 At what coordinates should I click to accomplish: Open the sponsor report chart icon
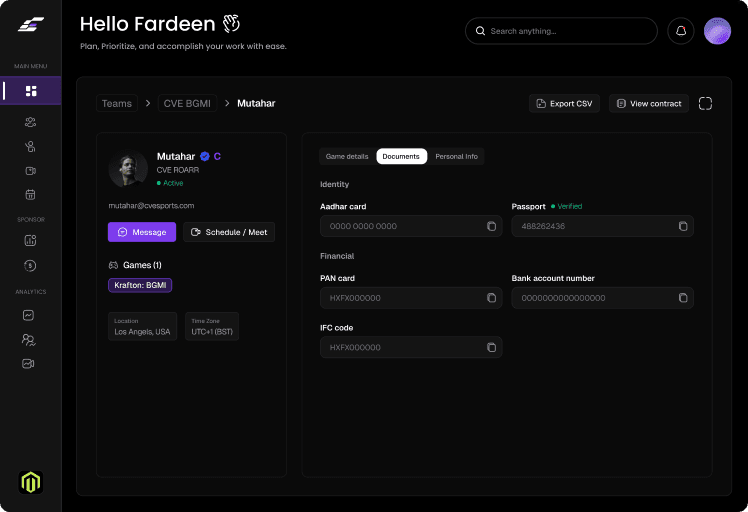tap(30, 240)
